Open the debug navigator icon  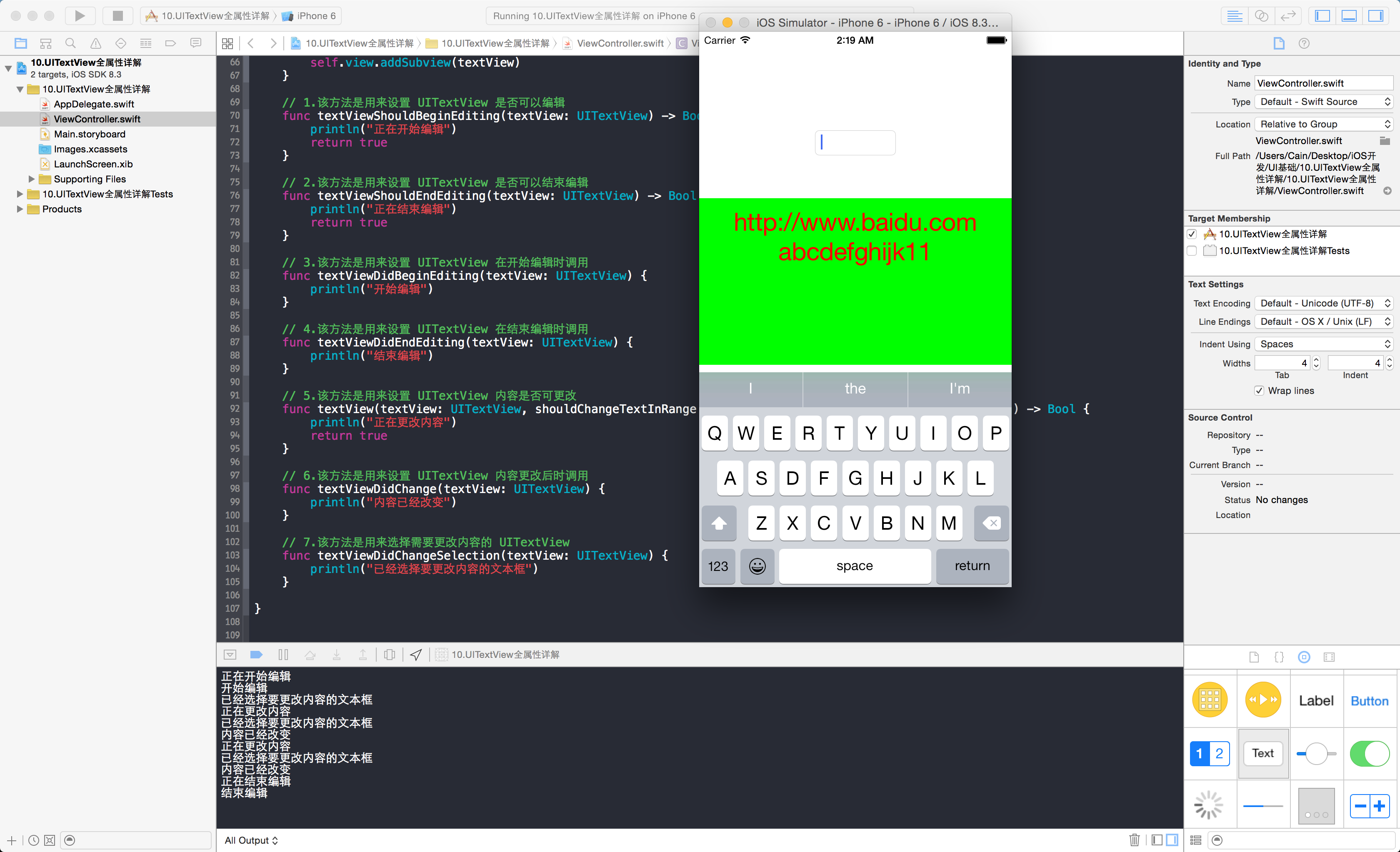(146, 43)
